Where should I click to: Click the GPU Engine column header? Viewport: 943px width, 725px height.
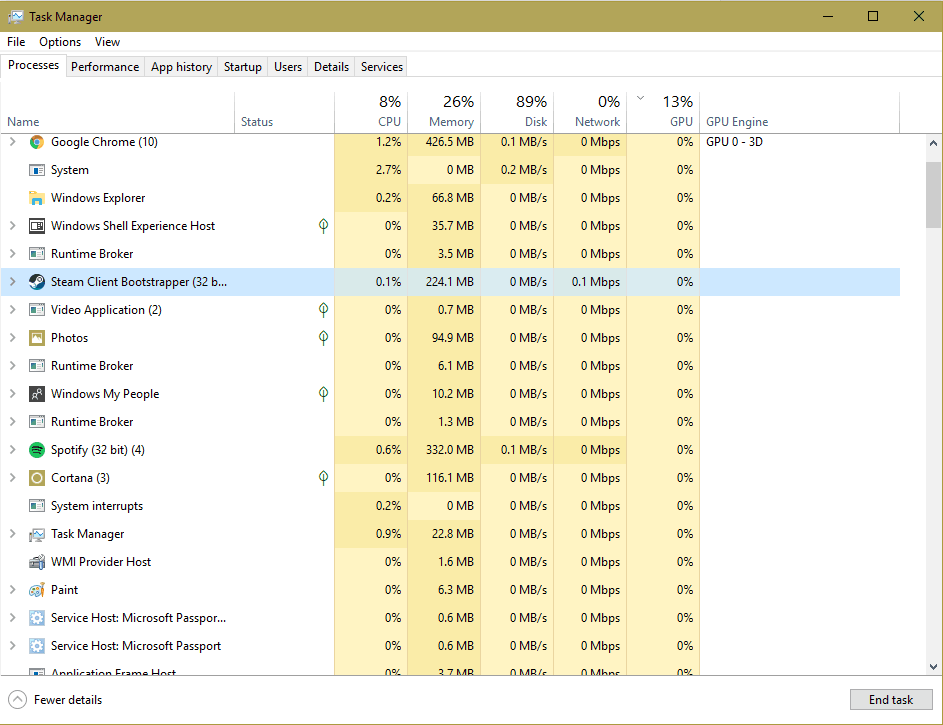coord(800,112)
